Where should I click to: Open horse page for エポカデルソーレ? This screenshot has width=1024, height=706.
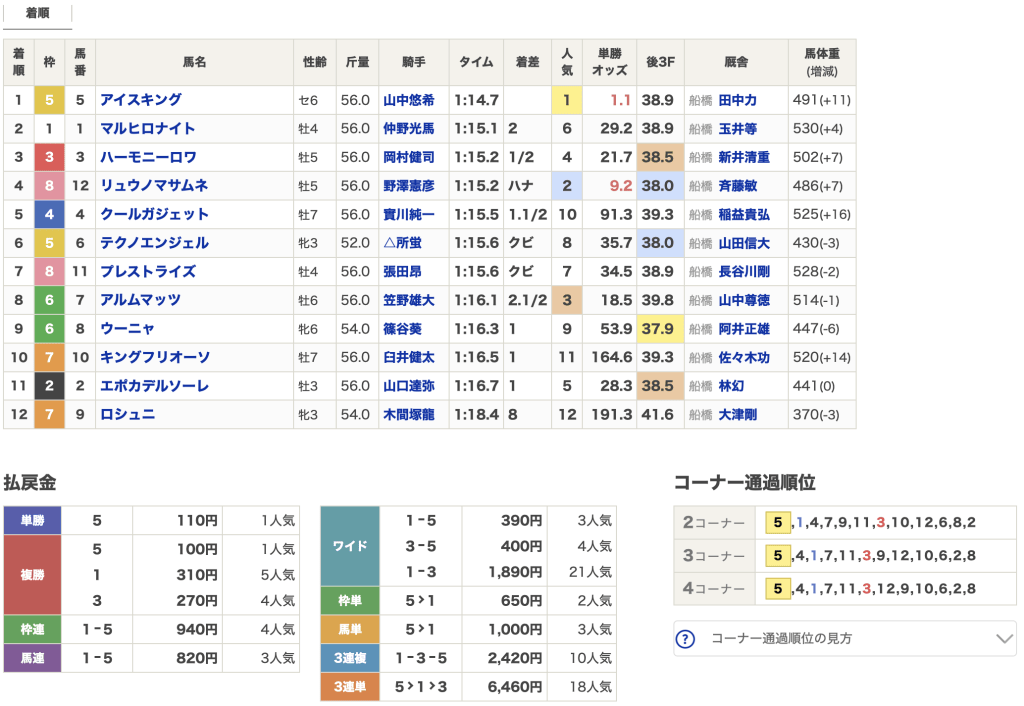(154, 386)
